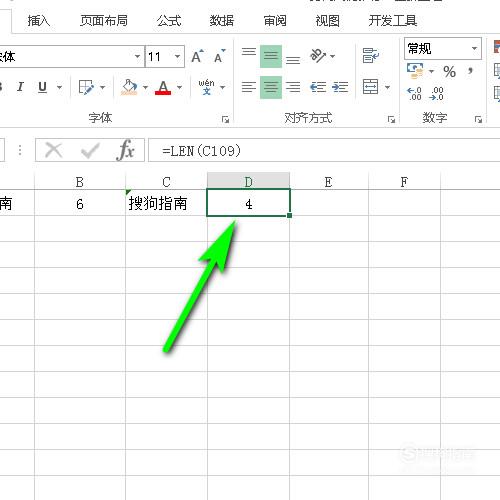Apply accounting number format
This screenshot has width=500, height=500.
click(415, 71)
